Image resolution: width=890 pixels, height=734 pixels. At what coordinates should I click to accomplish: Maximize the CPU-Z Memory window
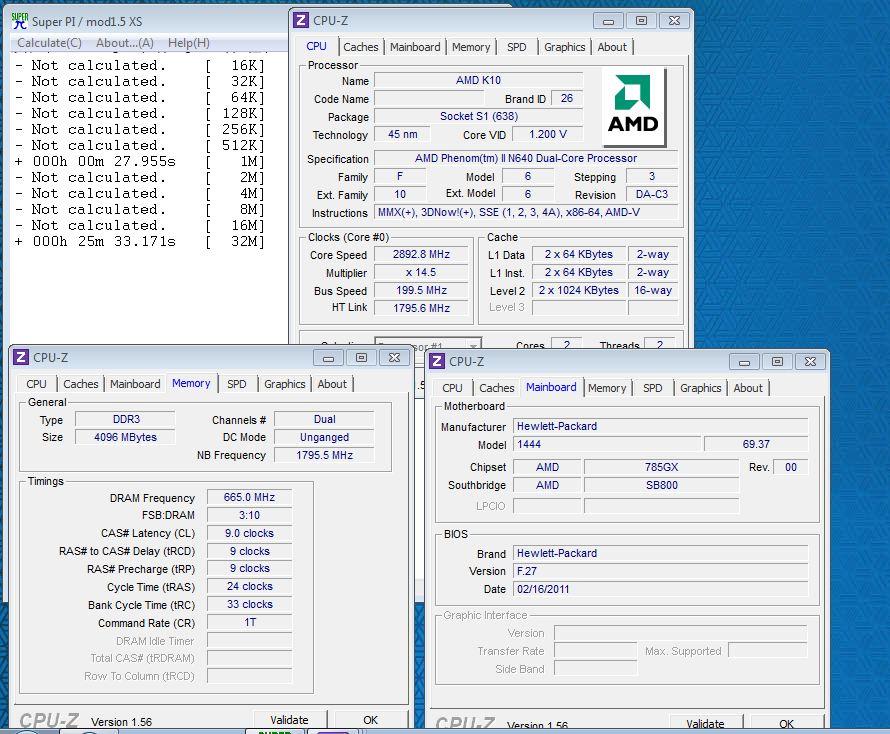coord(362,358)
